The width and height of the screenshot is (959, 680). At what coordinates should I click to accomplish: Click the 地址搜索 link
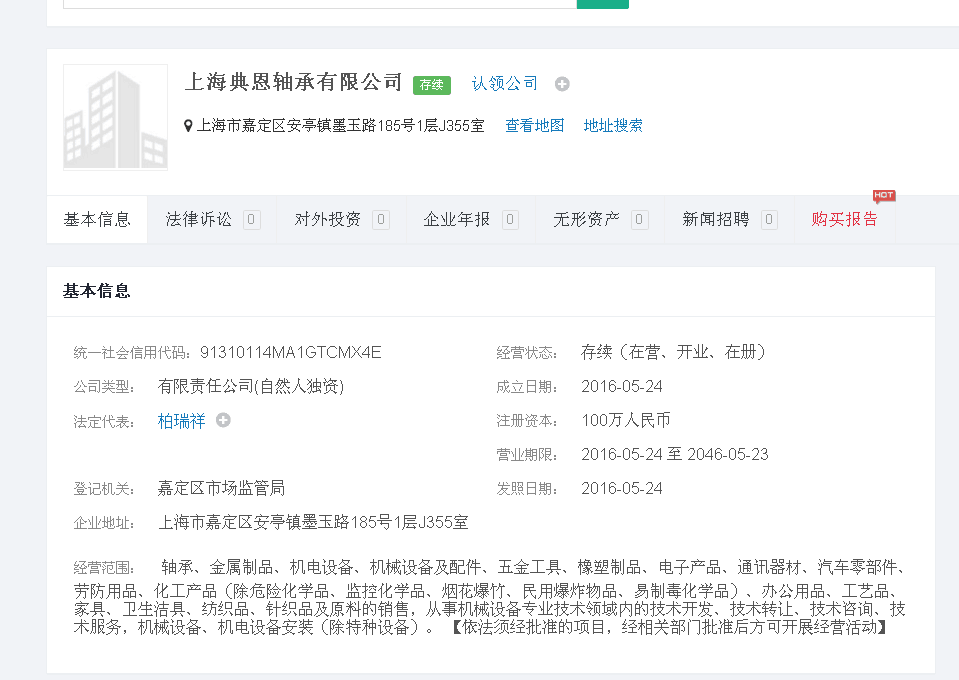(613, 126)
